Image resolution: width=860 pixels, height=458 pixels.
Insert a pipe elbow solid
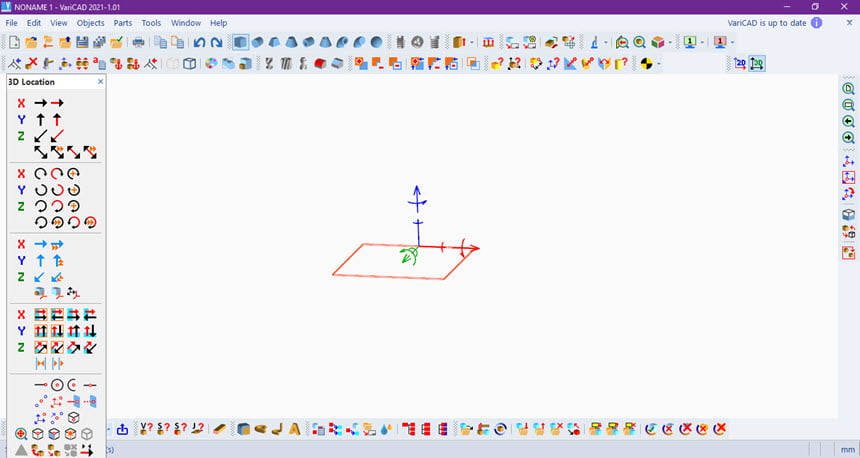click(x=342, y=42)
